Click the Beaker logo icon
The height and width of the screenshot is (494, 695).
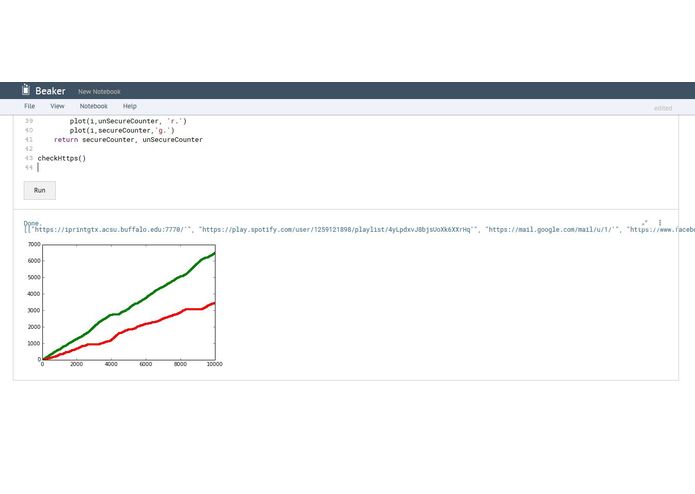point(26,89)
